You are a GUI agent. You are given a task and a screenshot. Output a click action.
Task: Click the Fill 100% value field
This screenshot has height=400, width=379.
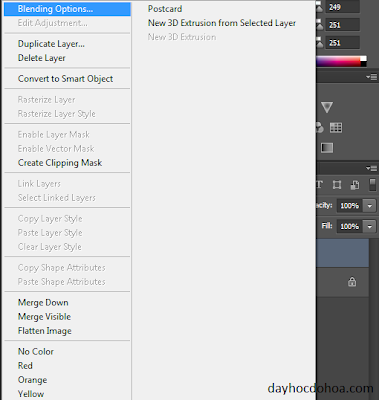pos(350,227)
